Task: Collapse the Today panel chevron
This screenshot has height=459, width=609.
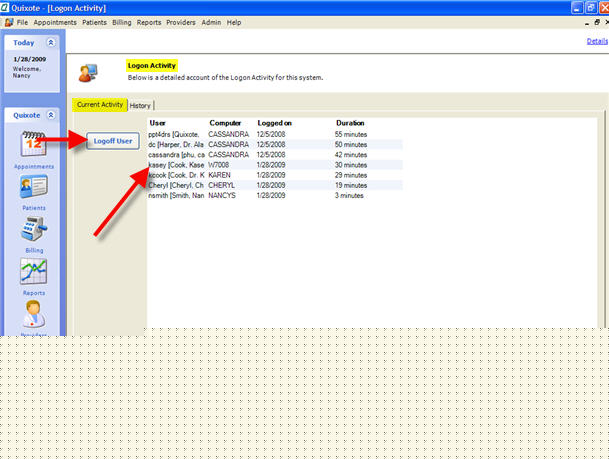Action: [51, 42]
